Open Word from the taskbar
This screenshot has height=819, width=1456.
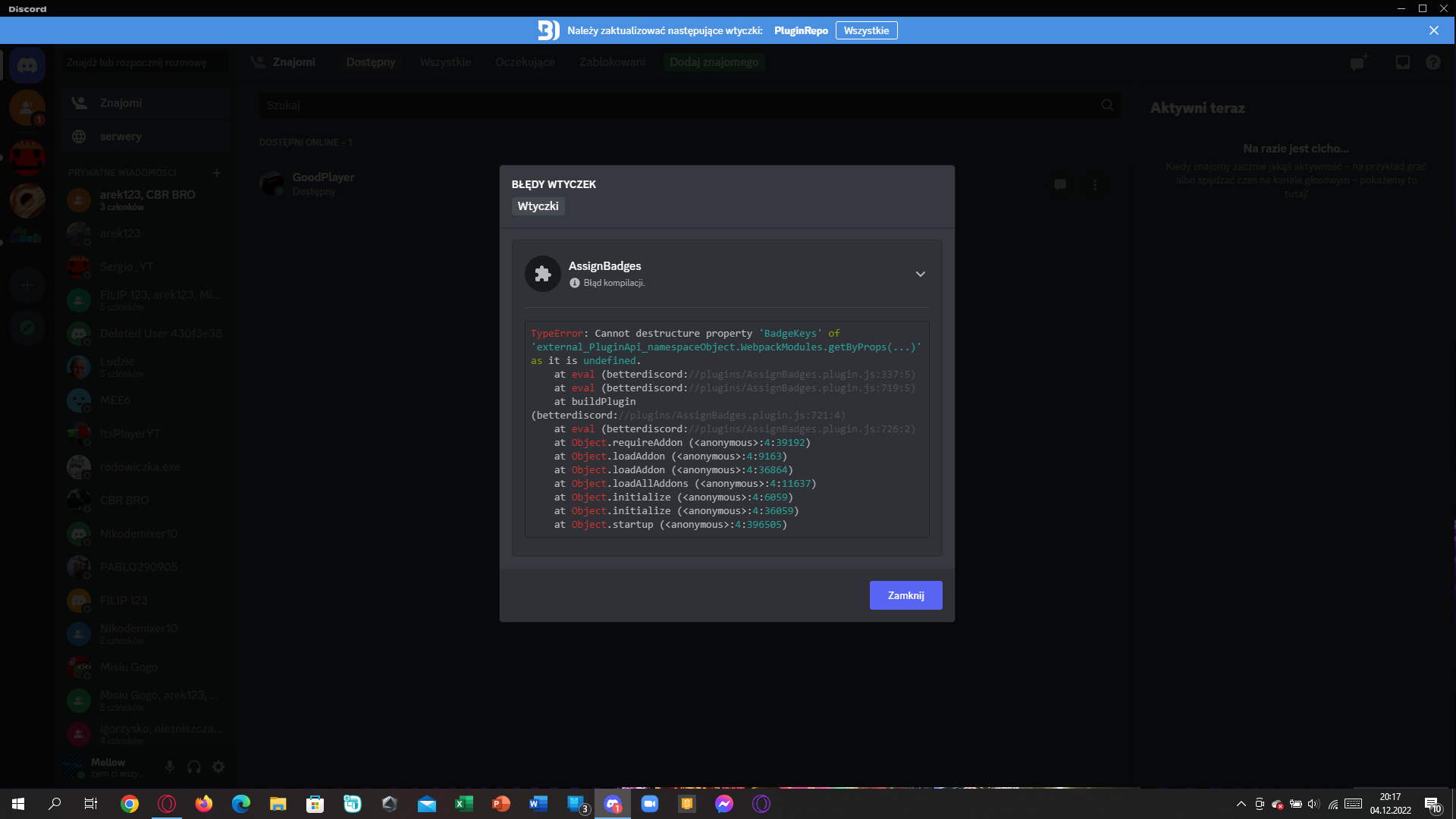[538, 804]
